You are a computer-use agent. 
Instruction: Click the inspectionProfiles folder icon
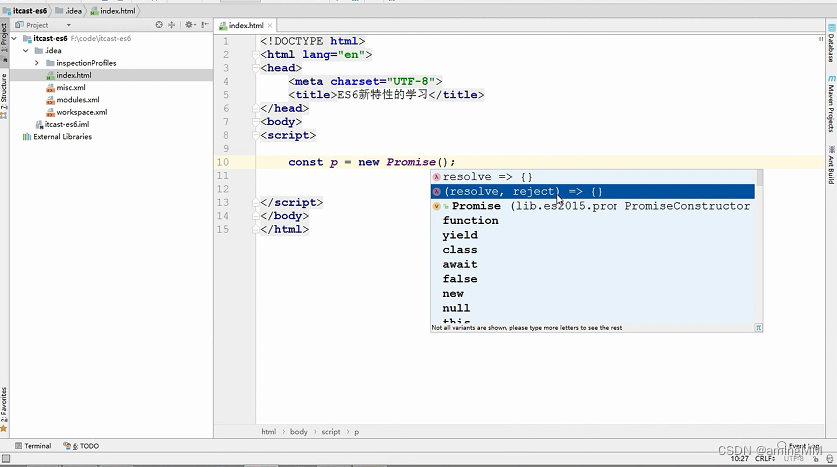(x=50, y=63)
